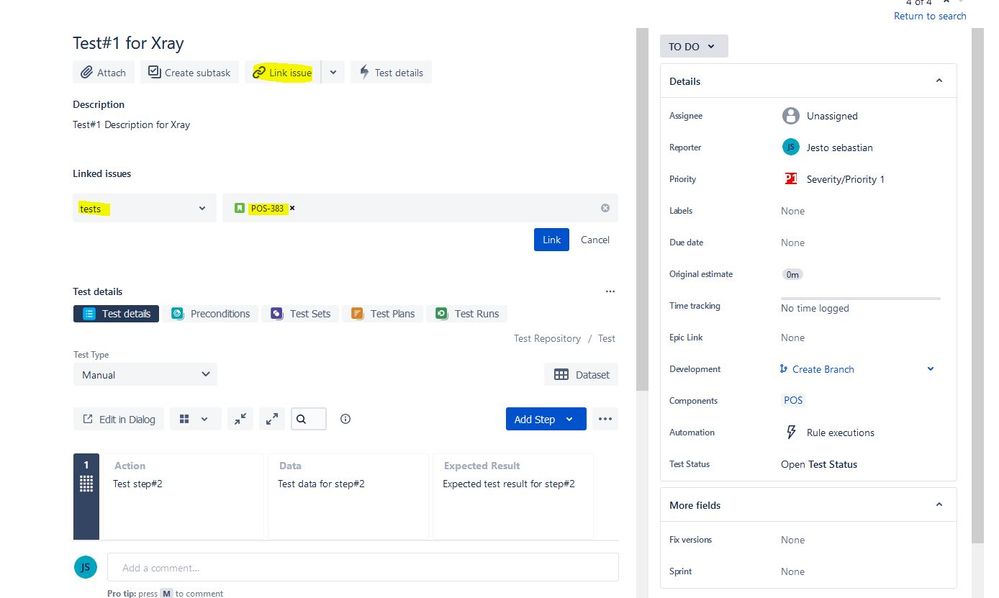Click the issue title Test#1 for Xray
999x598 pixels.
pyautogui.click(x=128, y=43)
